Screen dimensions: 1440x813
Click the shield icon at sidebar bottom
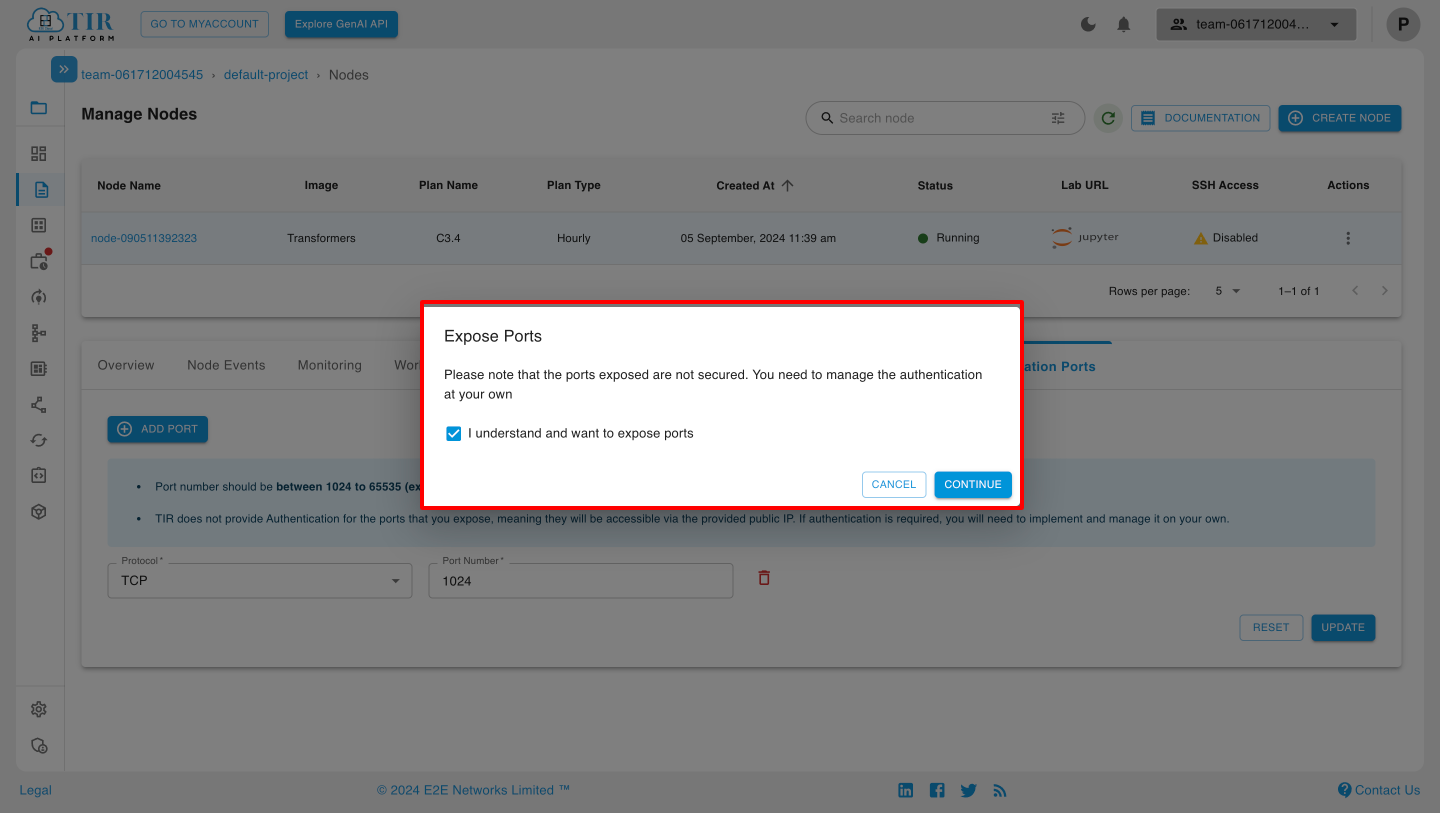pyautogui.click(x=39, y=746)
